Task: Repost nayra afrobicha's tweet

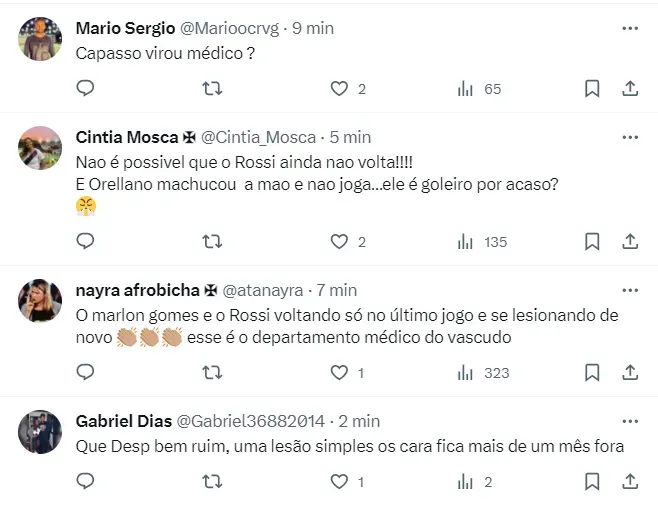Action: (212, 373)
